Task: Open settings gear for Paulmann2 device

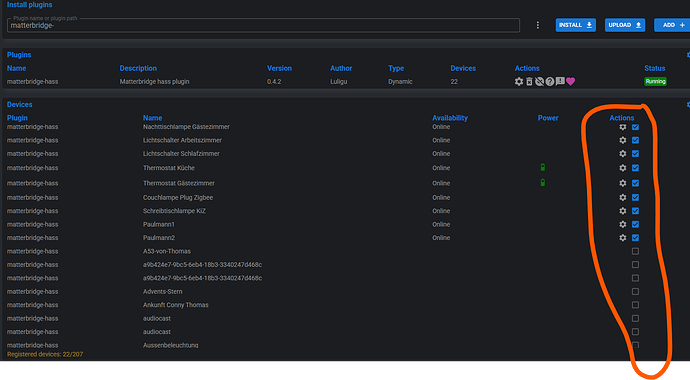Action: (623, 238)
